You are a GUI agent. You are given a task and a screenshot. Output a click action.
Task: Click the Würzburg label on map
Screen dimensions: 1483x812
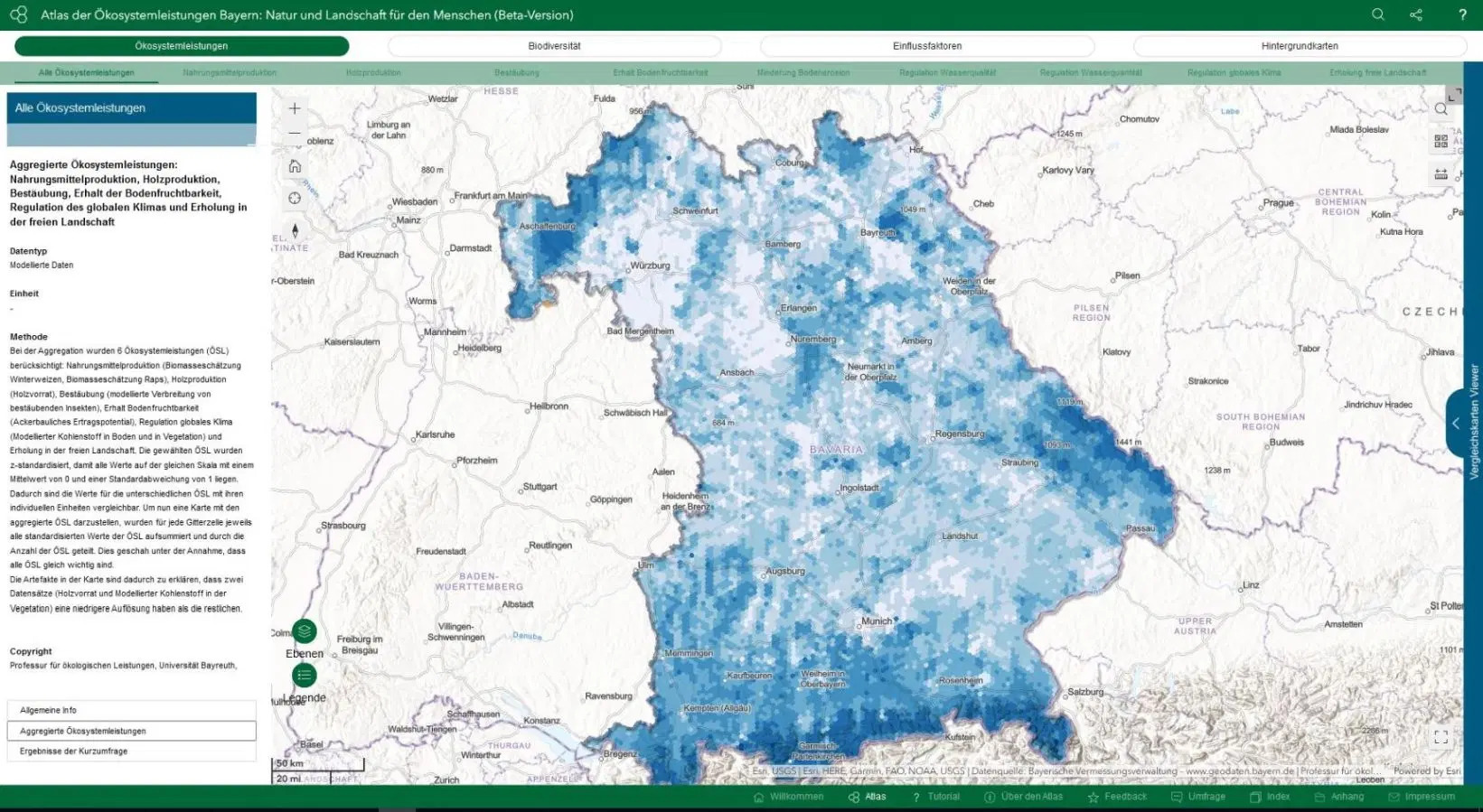[650, 266]
